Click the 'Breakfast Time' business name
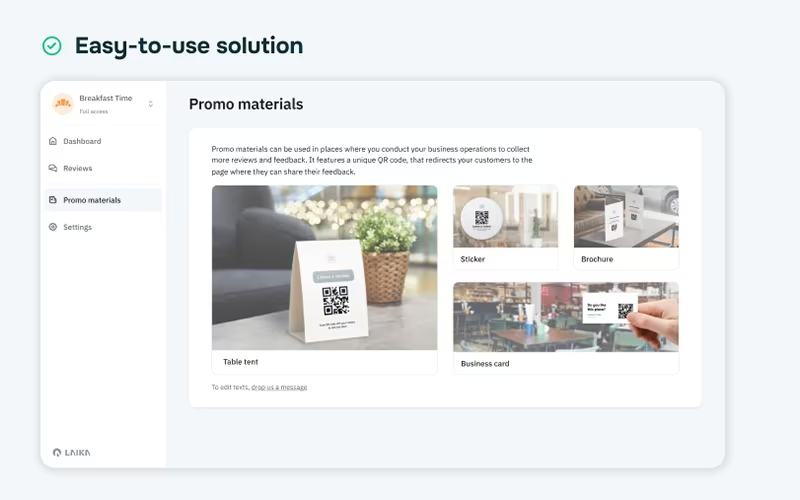800x500 pixels. (x=106, y=98)
